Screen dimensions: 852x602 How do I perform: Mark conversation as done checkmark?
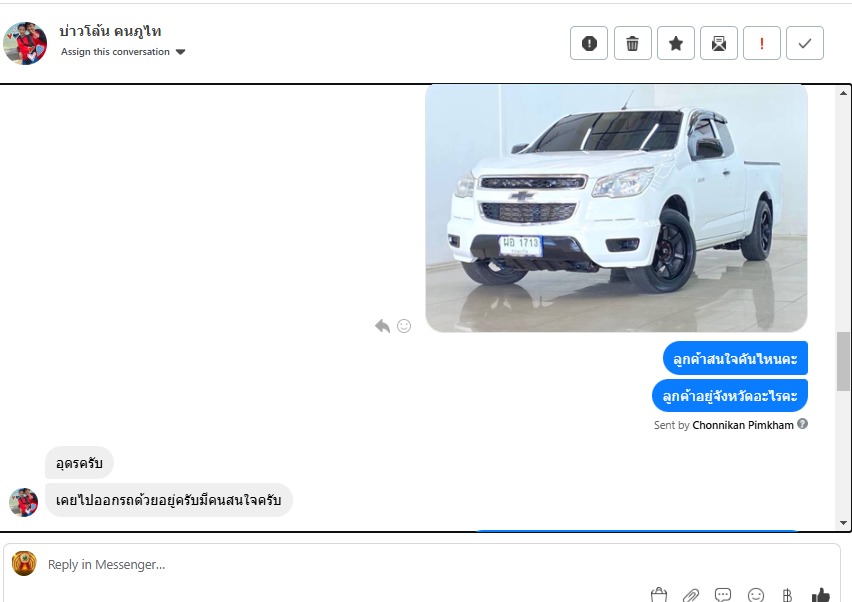point(805,43)
